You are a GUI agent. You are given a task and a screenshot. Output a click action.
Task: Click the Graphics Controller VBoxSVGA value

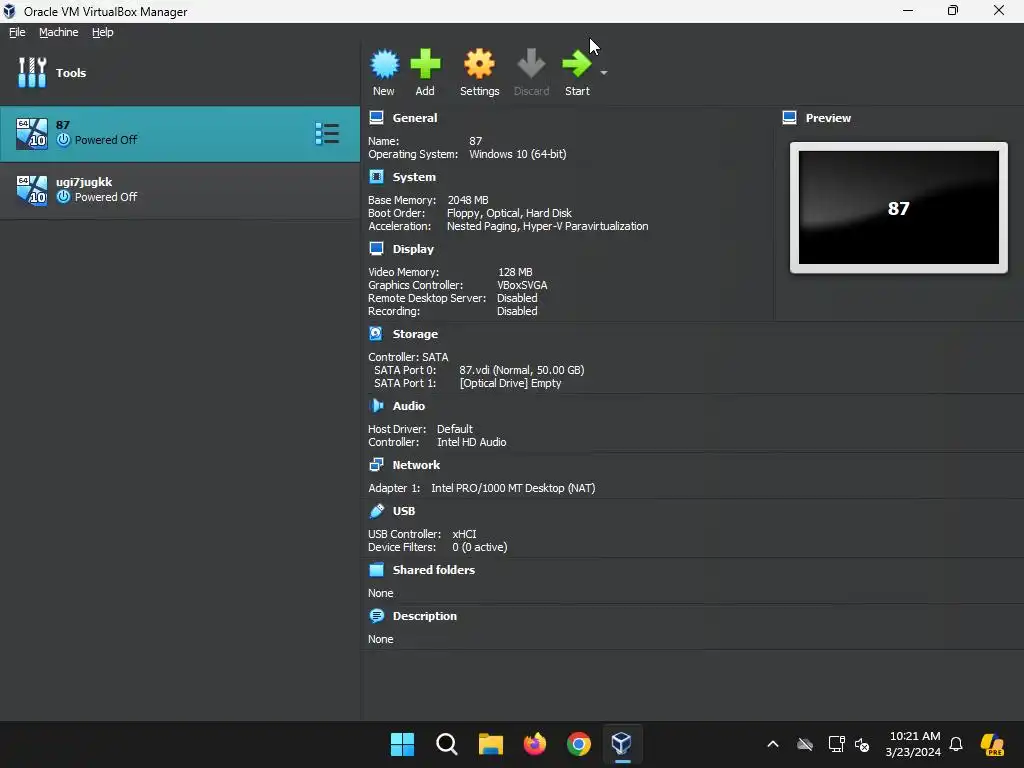(522, 285)
